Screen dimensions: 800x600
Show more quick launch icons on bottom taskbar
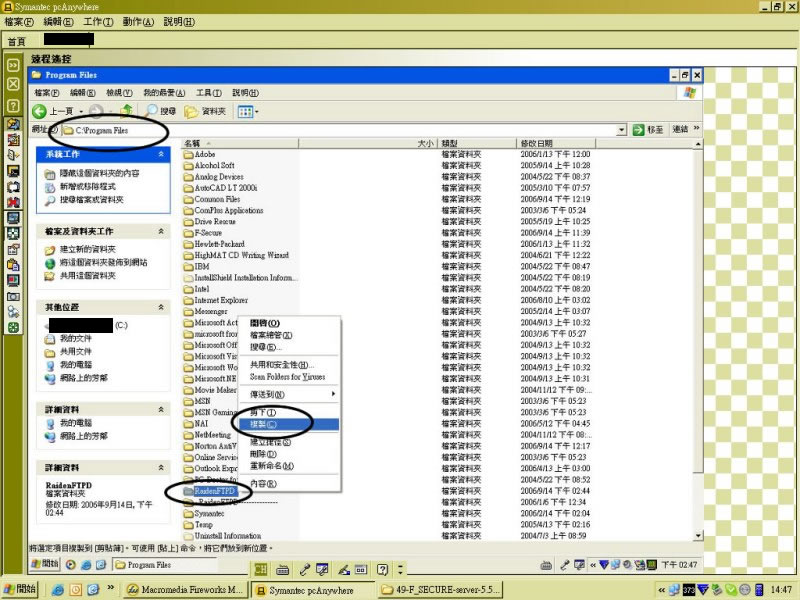click(110, 588)
